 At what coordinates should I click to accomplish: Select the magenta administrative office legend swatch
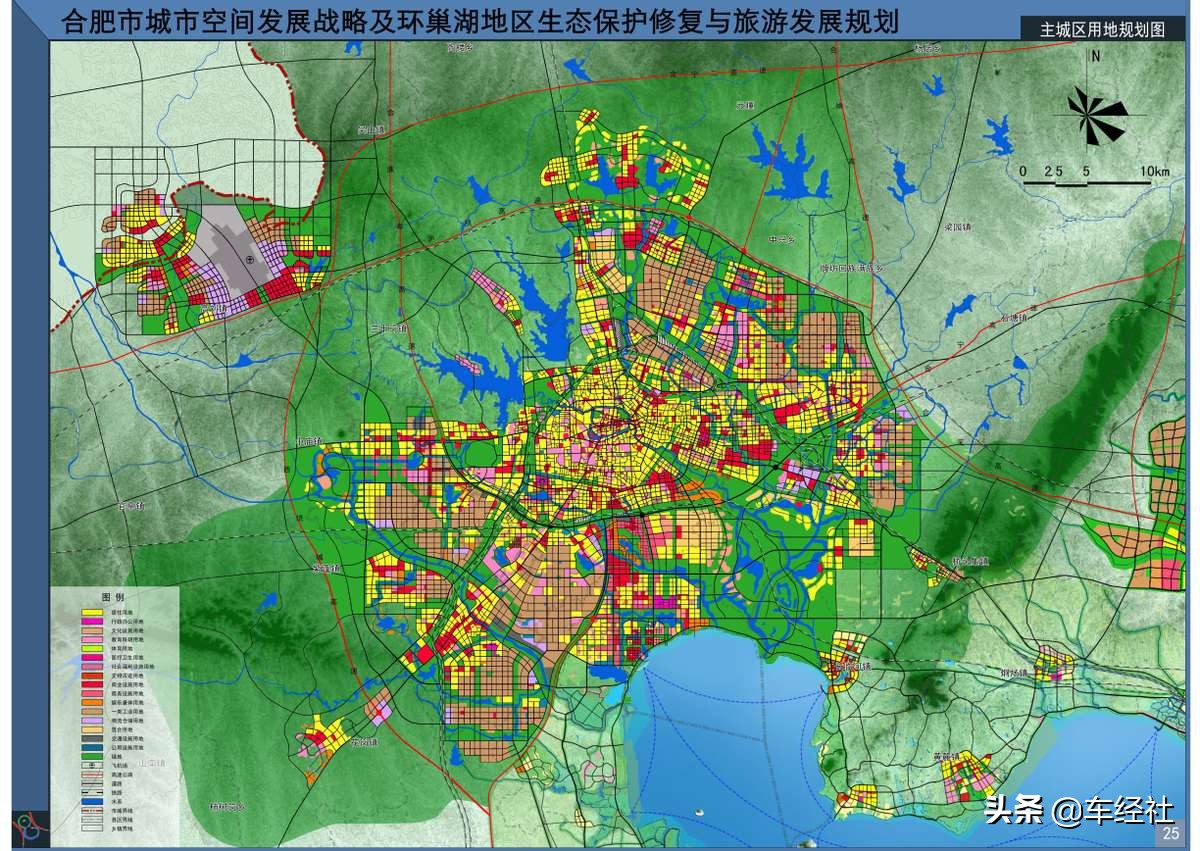click(x=92, y=621)
